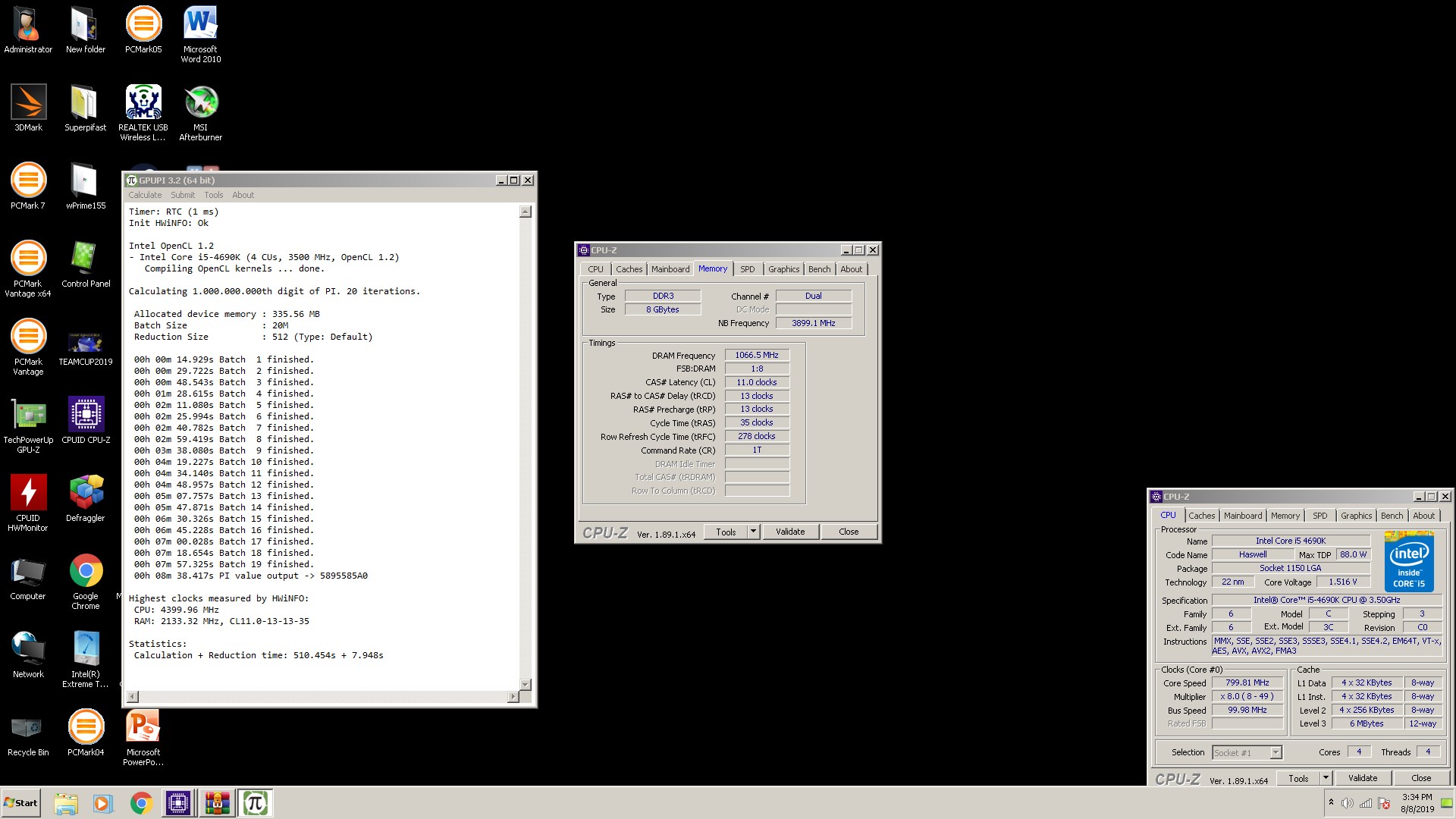Click GPUPI horizontal scrollbar right arrow
Screen dimensions: 1456x819
click(513, 696)
